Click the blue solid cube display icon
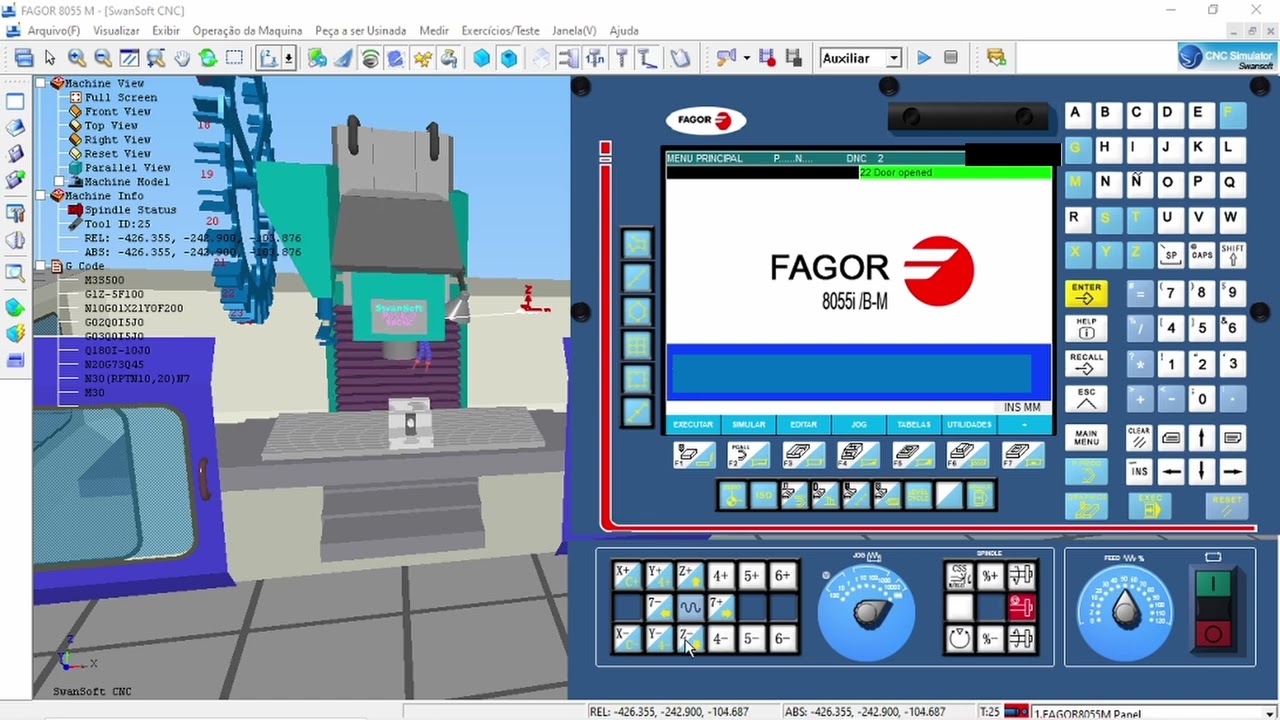 point(482,58)
